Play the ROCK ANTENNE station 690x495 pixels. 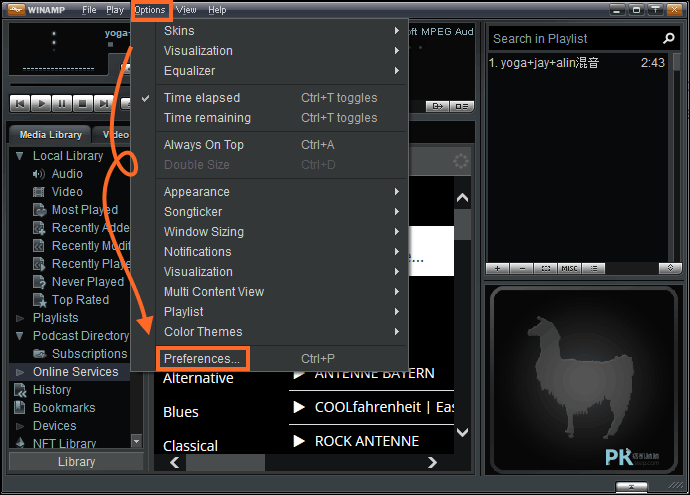pos(299,441)
